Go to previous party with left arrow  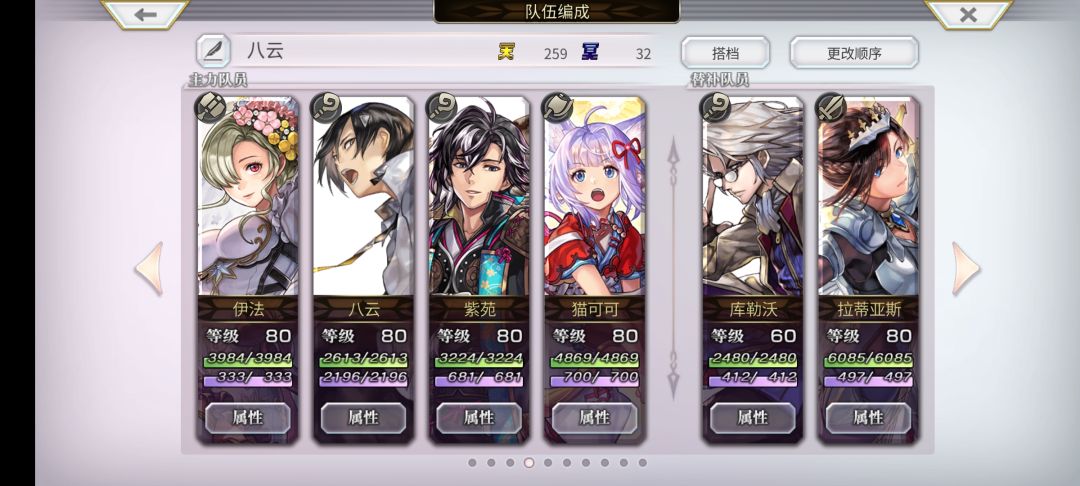click(x=149, y=268)
